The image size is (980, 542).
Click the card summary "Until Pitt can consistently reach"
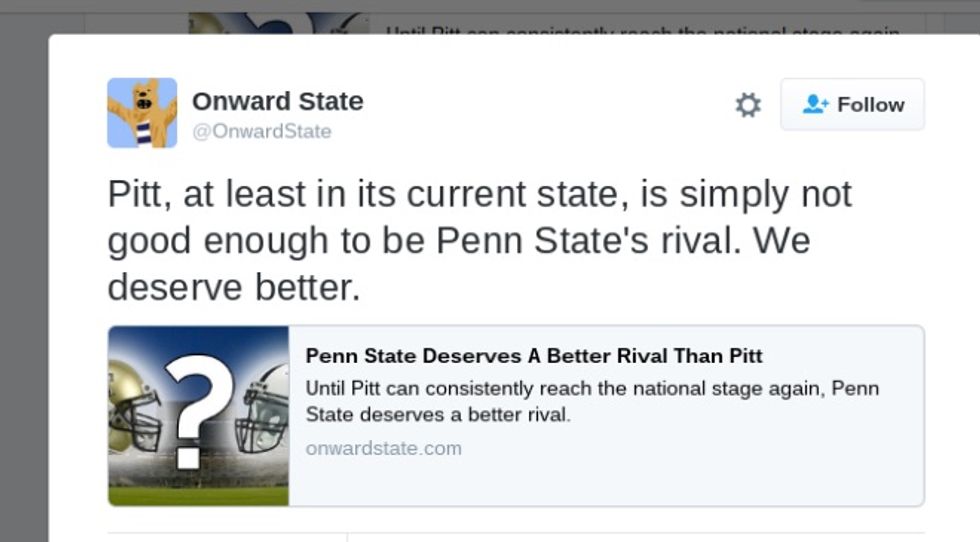[592, 400]
